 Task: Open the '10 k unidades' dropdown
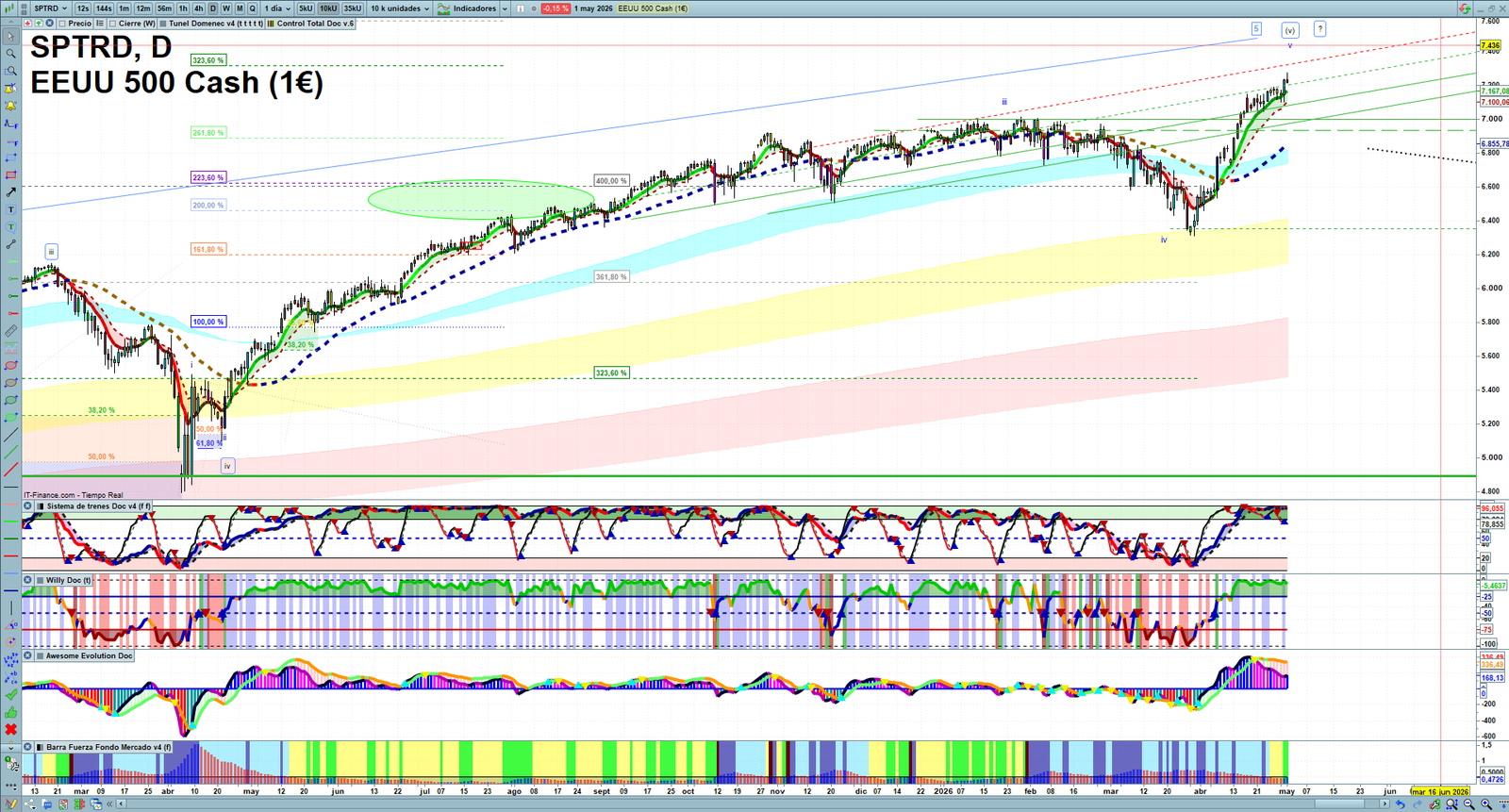(x=400, y=8)
